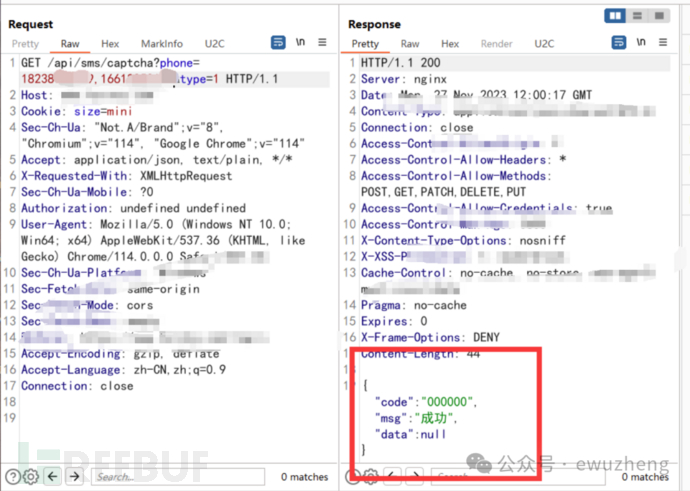Open the Response Render tab
Screen dimensions: 690x491
(x=496, y=44)
